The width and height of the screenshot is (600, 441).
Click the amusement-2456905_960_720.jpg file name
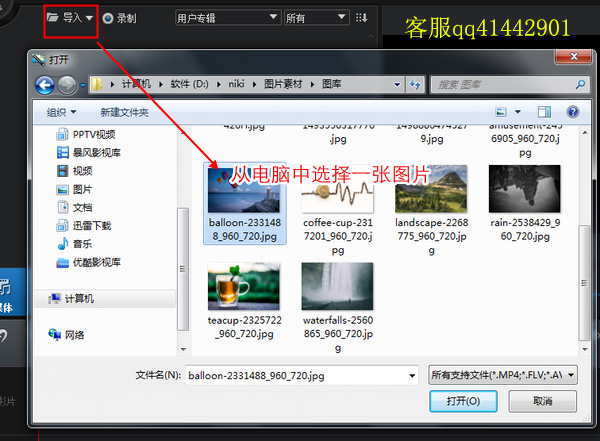(525, 139)
